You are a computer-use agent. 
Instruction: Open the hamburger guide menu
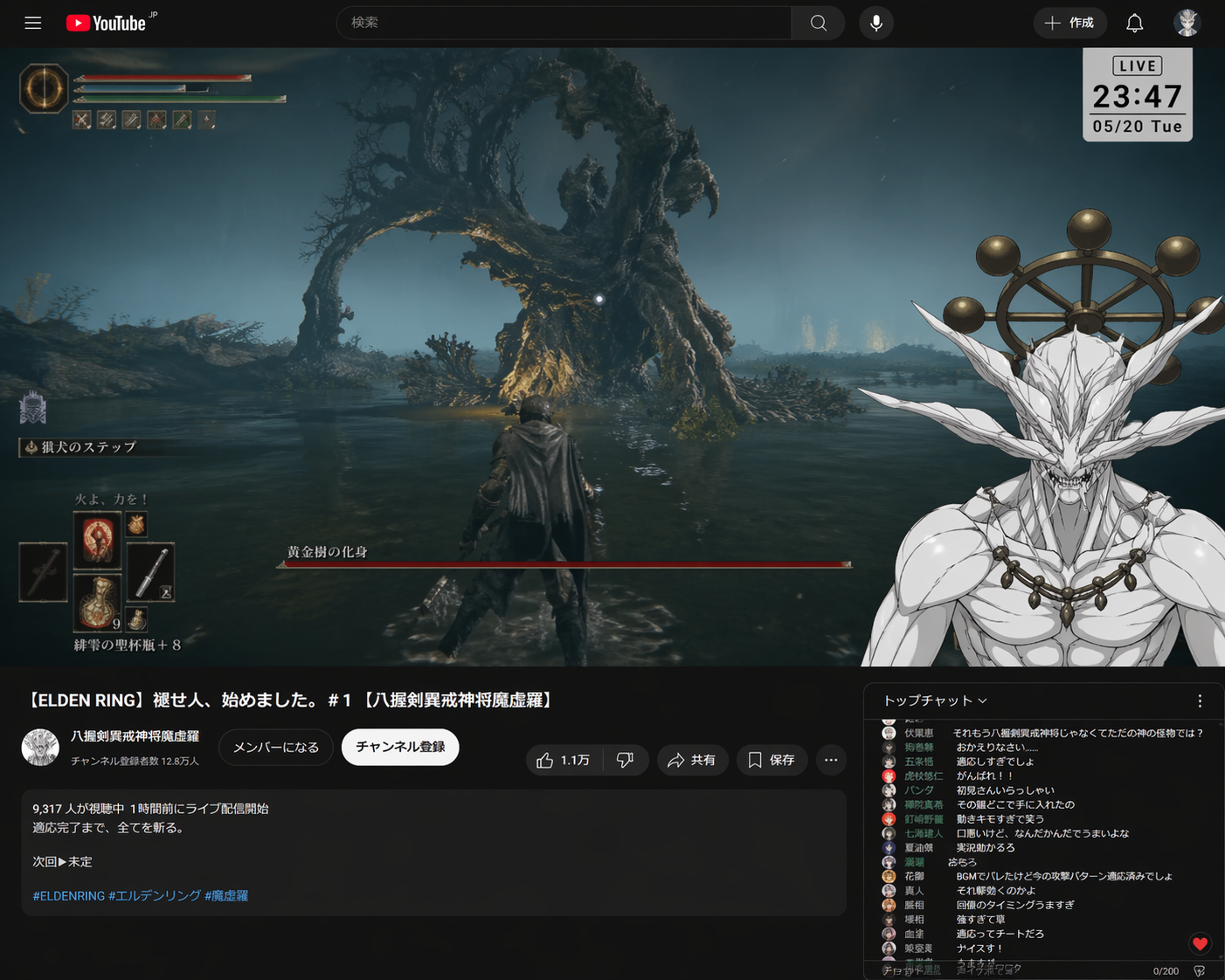(x=33, y=23)
